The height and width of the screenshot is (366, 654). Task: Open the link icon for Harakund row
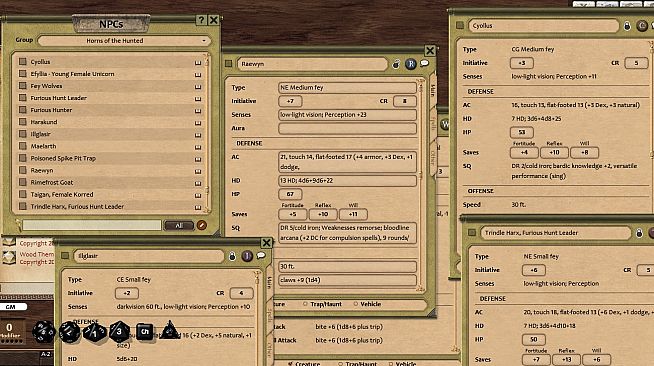[x=198, y=123]
